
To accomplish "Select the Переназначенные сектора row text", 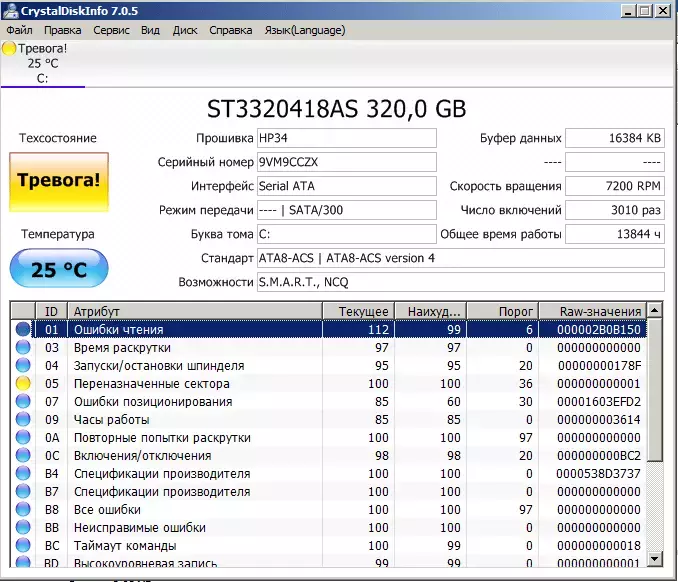I will pos(152,384).
